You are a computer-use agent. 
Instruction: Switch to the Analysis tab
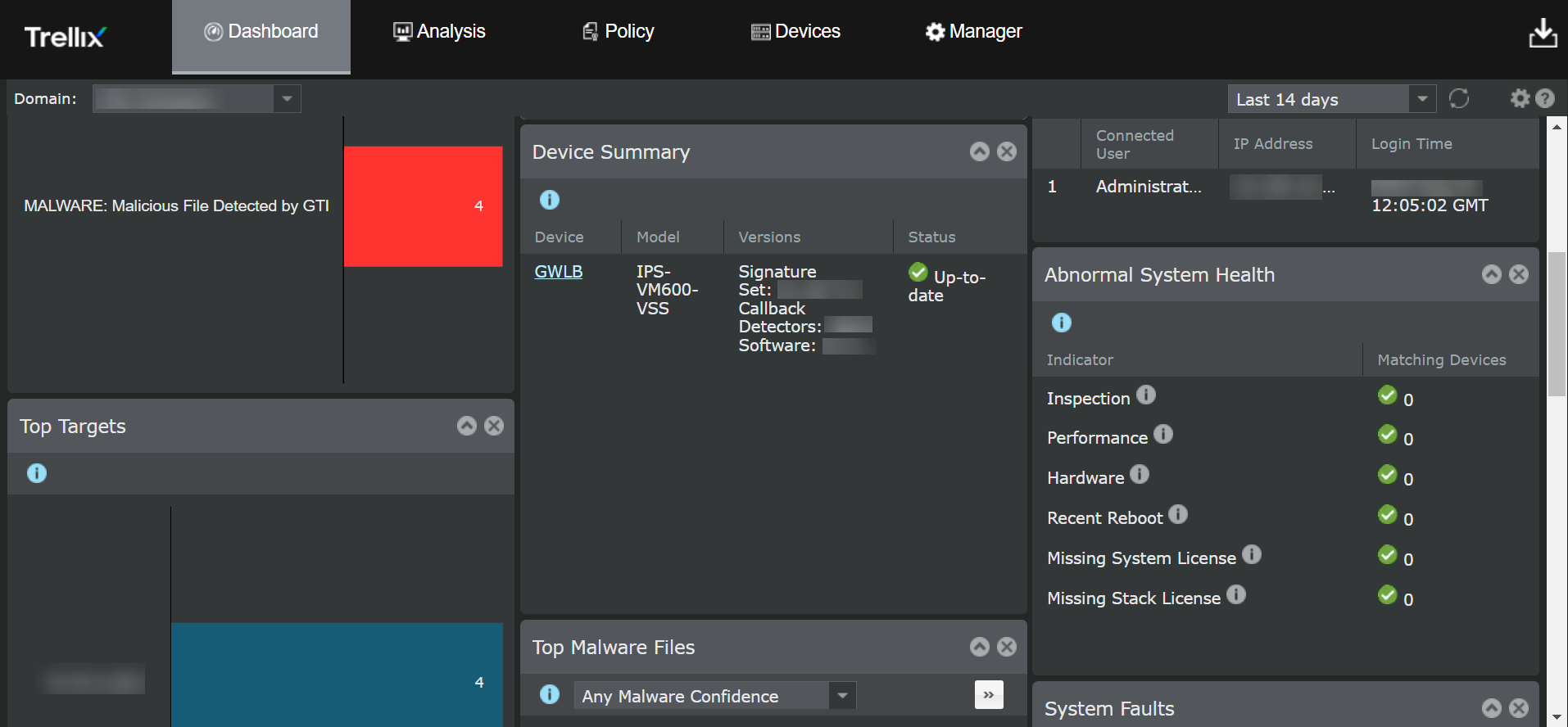tap(440, 32)
